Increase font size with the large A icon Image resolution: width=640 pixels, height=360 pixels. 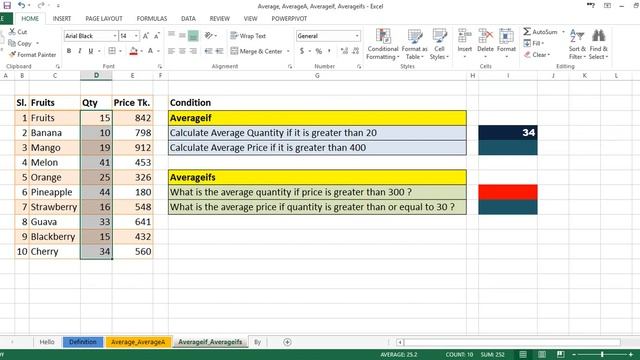[x=146, y=36]
